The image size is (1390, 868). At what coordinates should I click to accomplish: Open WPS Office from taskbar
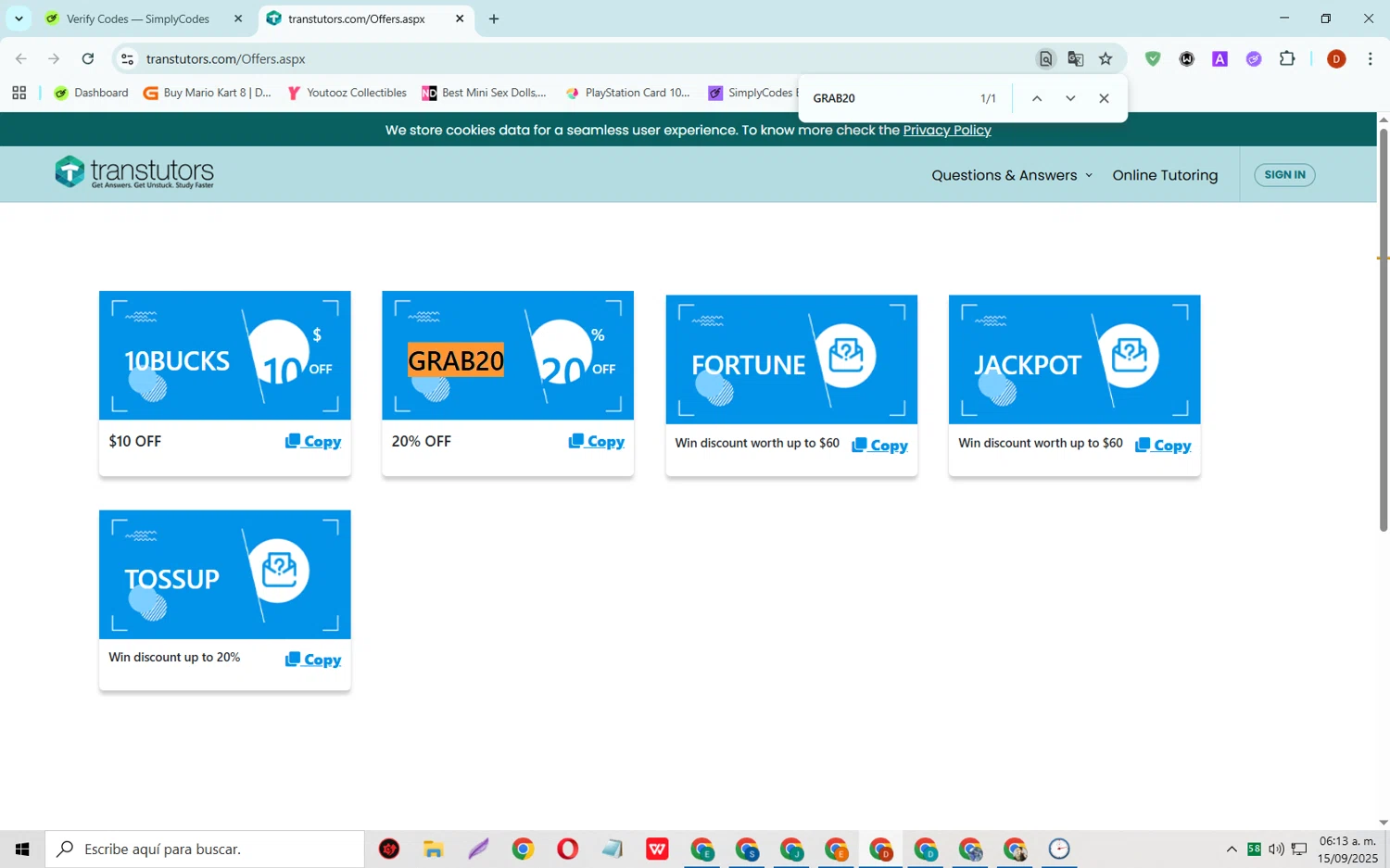pos(657,849)
